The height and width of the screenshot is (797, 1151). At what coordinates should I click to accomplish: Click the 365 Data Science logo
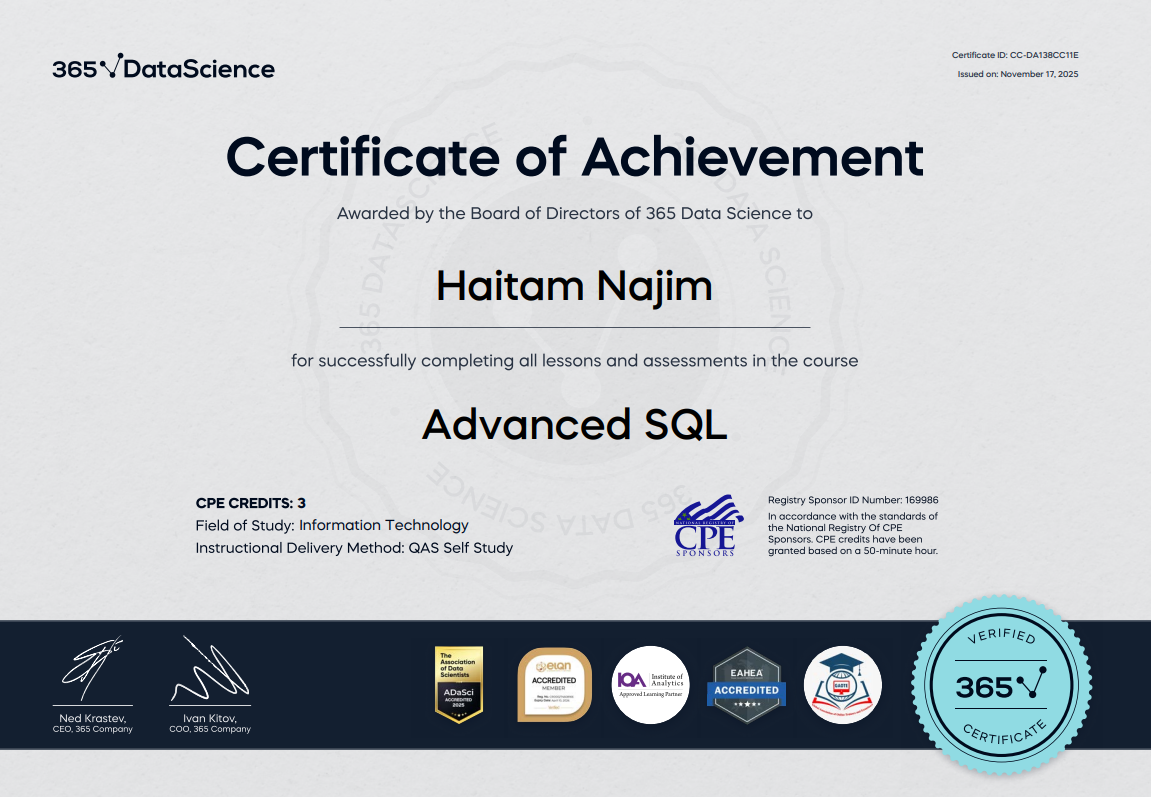click(163, 67)
